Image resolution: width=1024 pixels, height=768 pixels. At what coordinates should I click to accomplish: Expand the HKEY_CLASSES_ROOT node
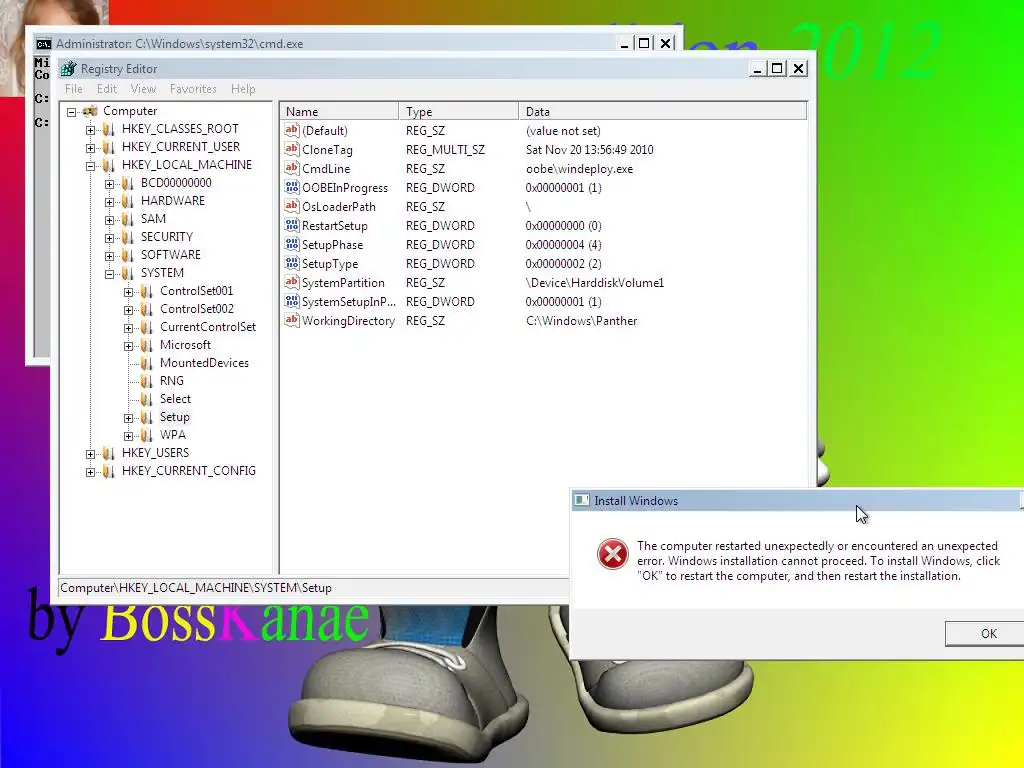tap(90, 130)
